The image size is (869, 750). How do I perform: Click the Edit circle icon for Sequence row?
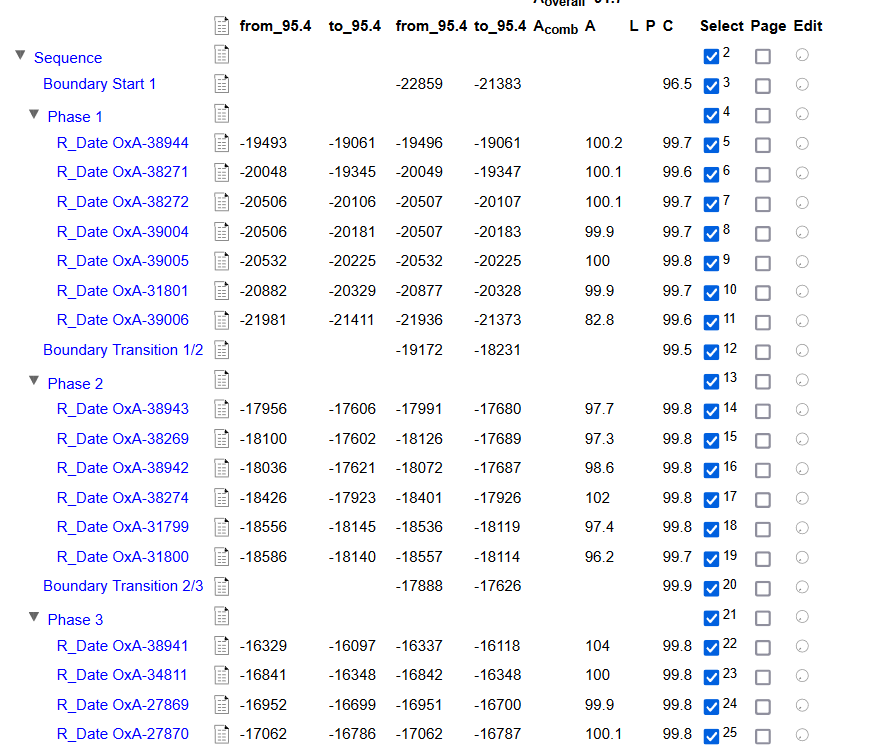[x=802, y=56]
